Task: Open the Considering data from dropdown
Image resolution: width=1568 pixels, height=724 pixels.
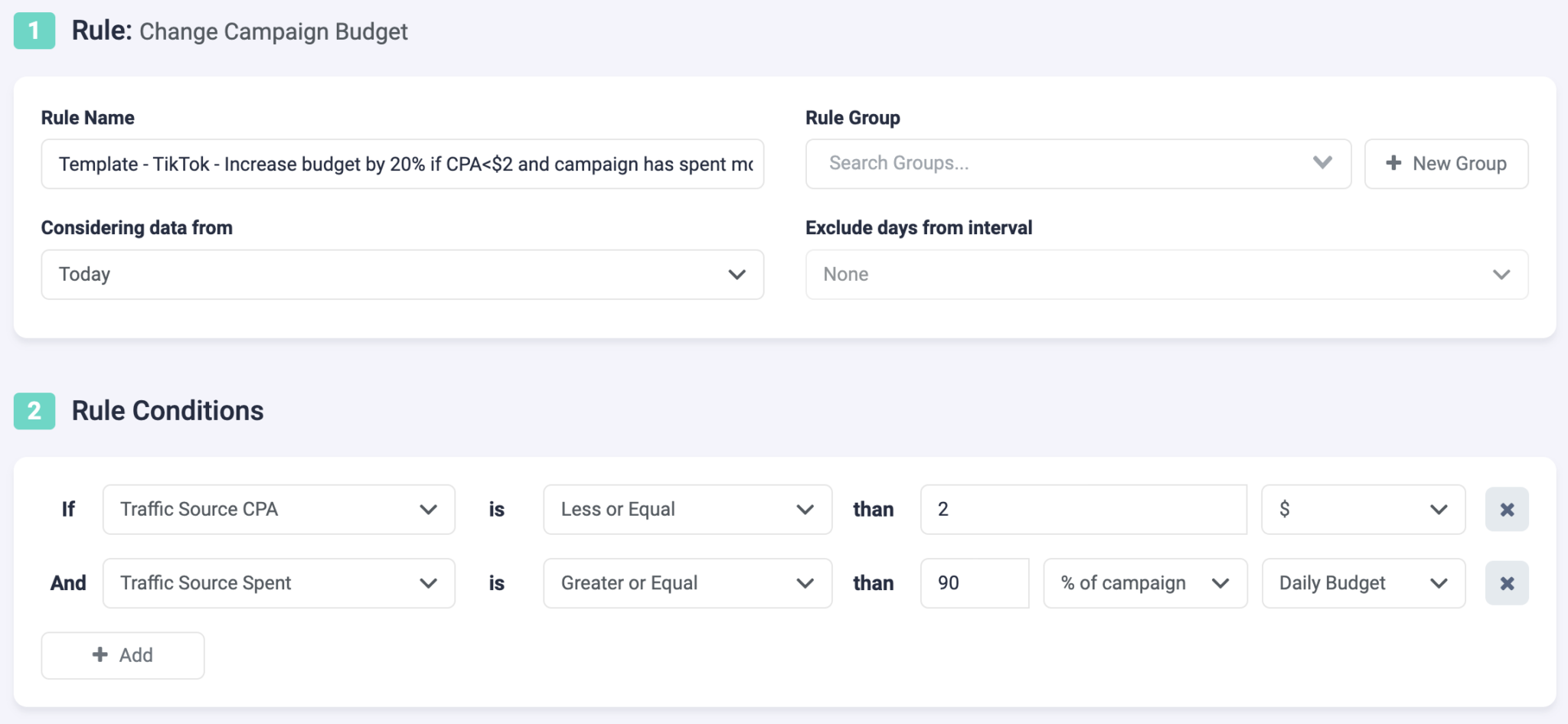Action: click(x=402, y=274)
